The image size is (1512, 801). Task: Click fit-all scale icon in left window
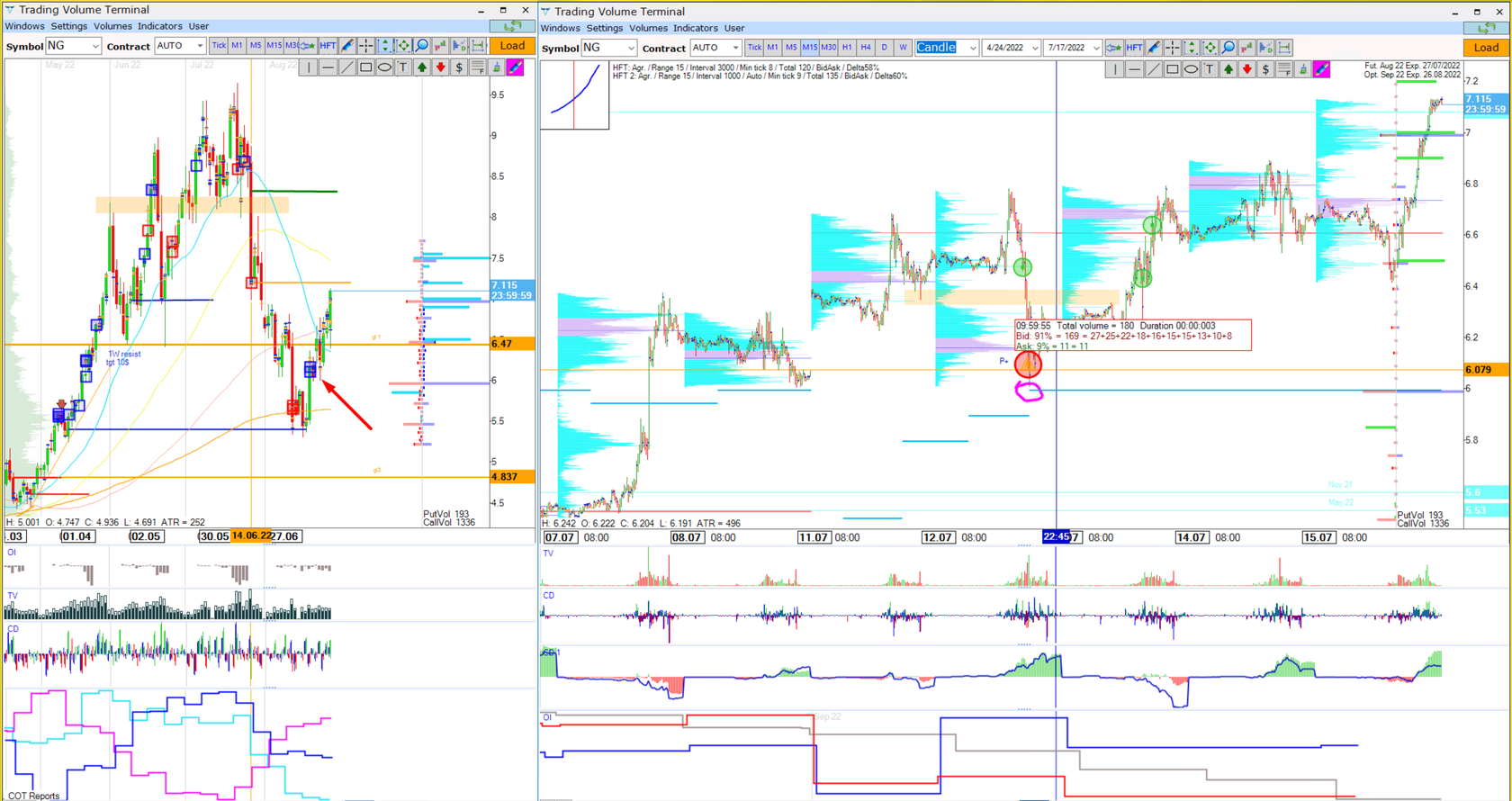(403, 45)
